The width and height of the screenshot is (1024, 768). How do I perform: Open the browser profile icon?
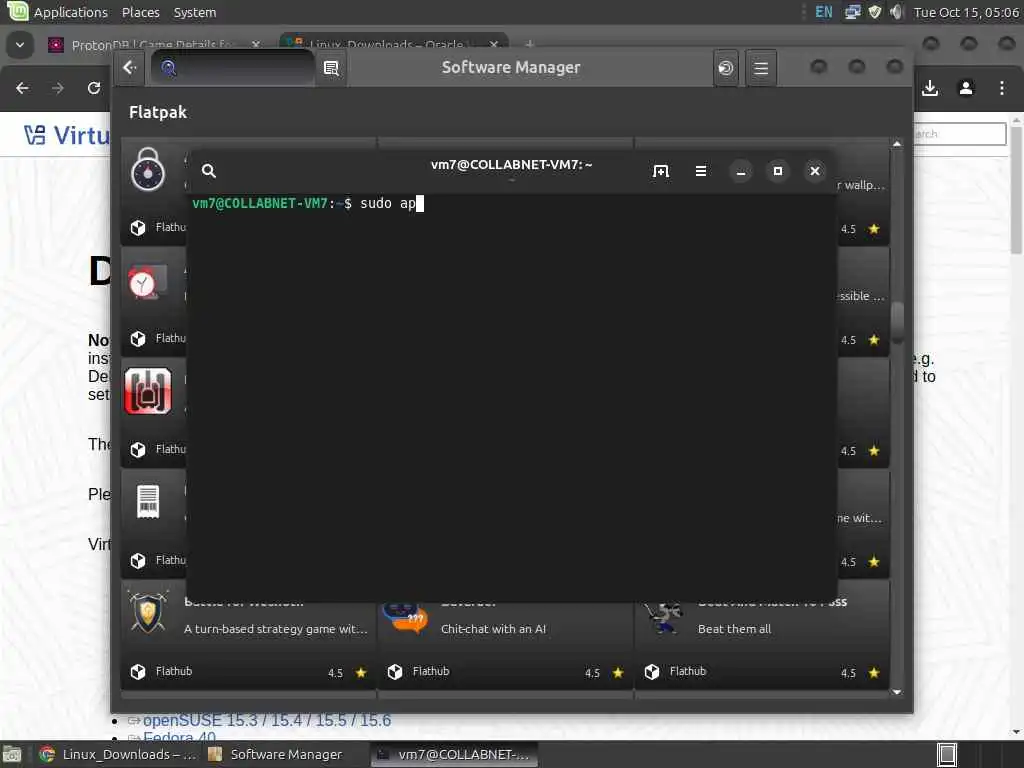click(966, 88)
